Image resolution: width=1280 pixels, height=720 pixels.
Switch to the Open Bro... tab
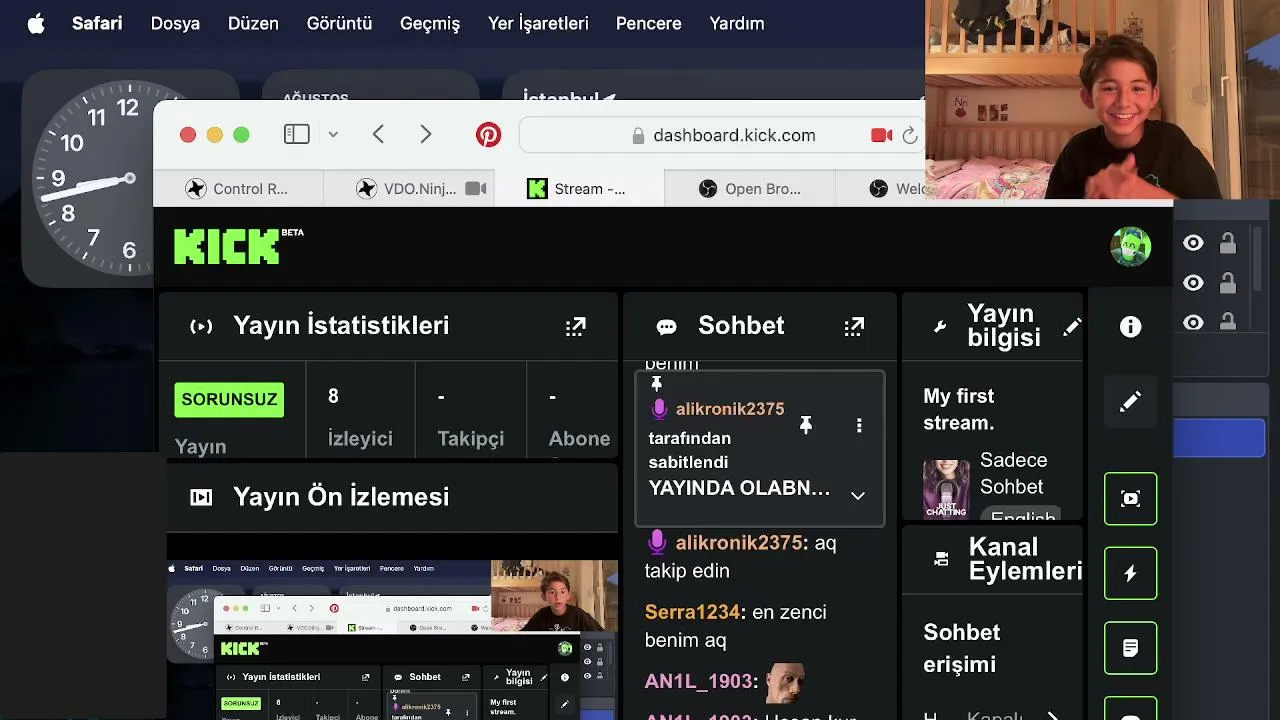[749, 188]
